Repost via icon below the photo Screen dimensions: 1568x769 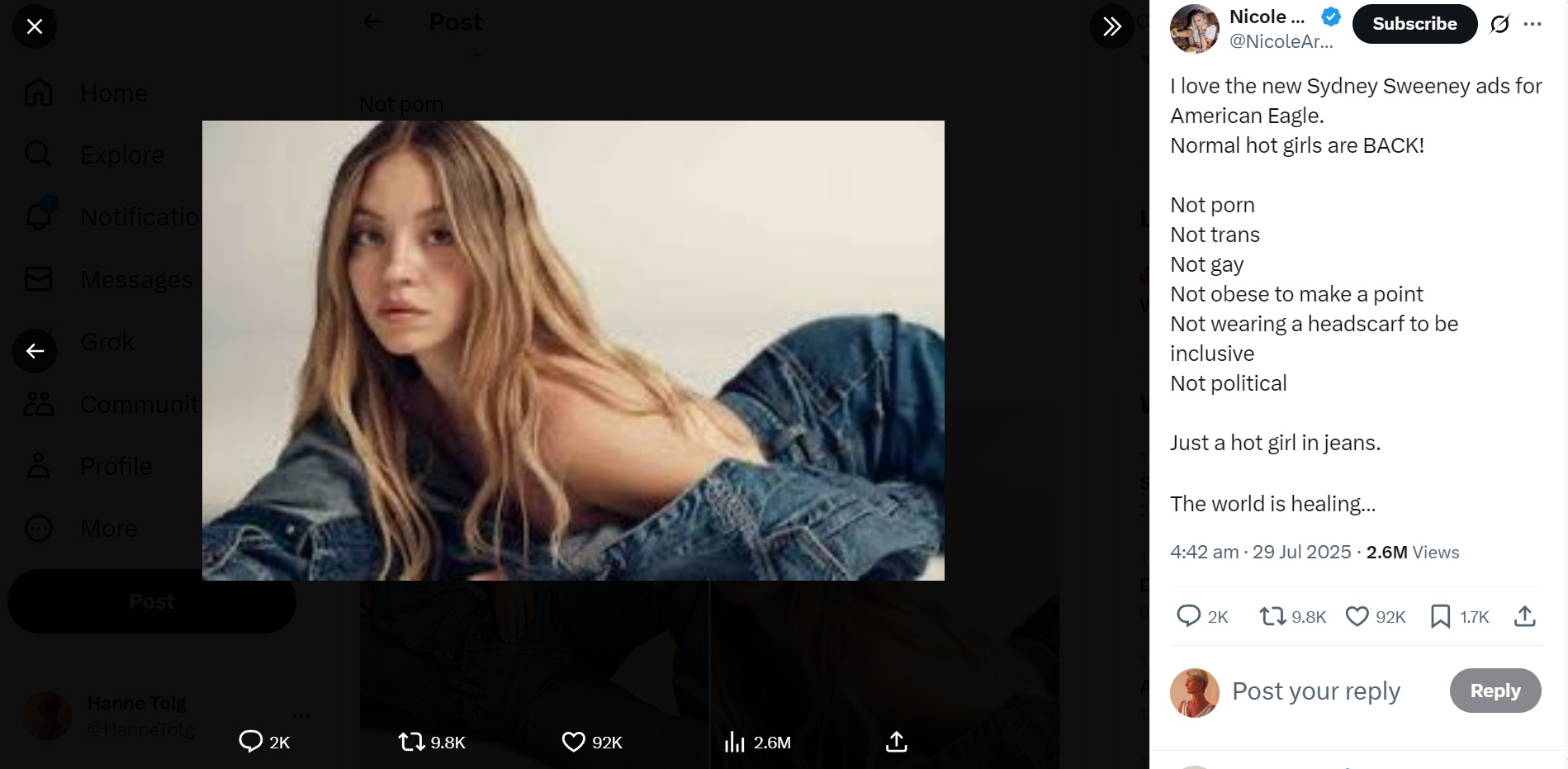point(411,742)
